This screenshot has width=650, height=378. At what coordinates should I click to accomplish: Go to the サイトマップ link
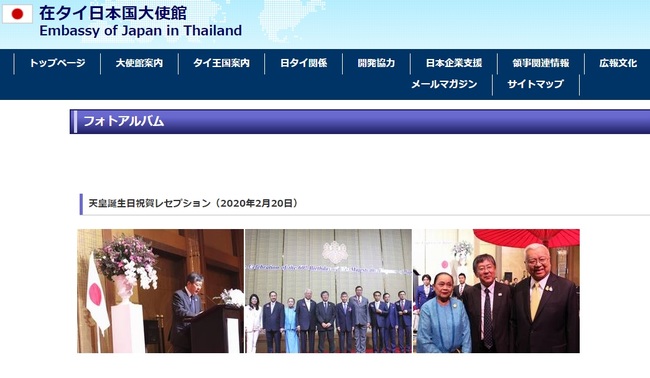(x=536, y=84)
